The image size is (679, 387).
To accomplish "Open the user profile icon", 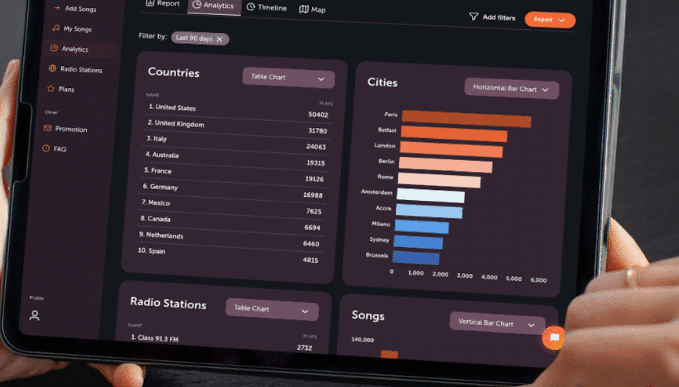I will pyautogui.click(x=35, y=315).
